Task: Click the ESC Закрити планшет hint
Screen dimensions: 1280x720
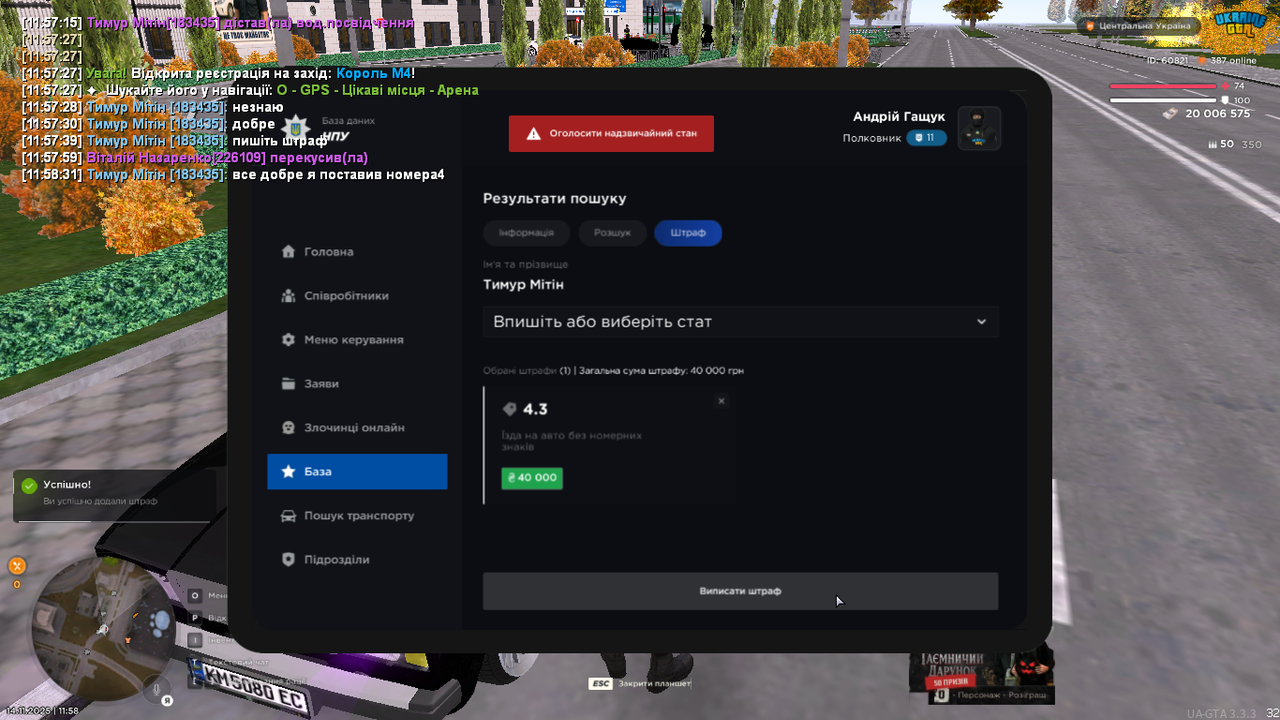Action: [640, 684]
